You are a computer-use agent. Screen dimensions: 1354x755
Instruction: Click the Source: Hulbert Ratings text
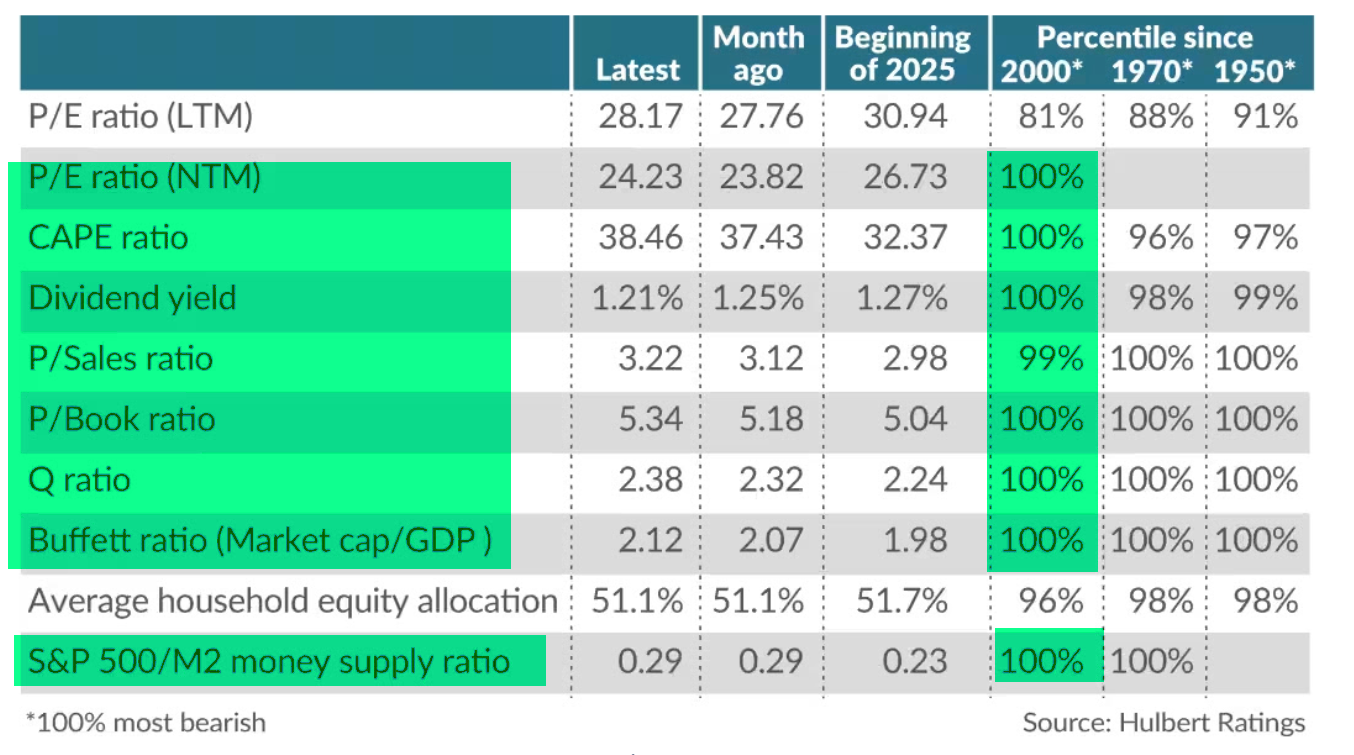1163,722
